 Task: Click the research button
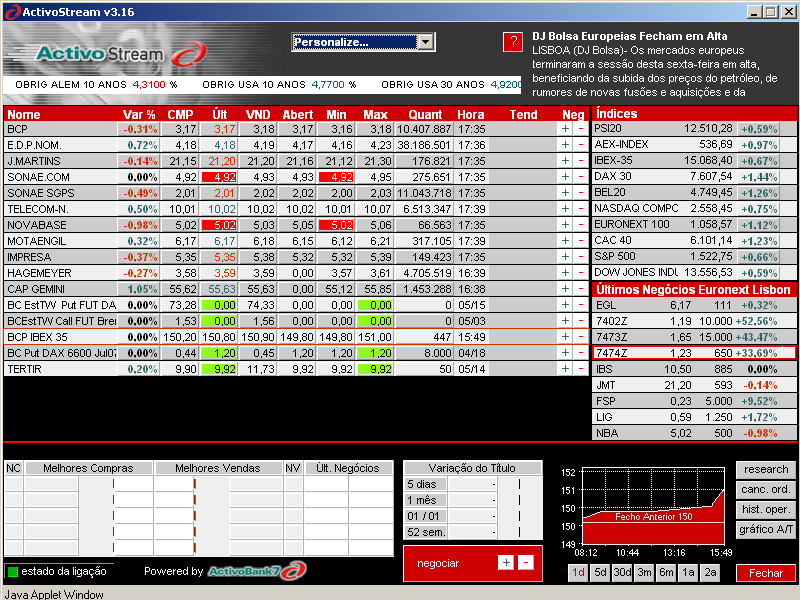pyautogui.click(x=766, y=469)
